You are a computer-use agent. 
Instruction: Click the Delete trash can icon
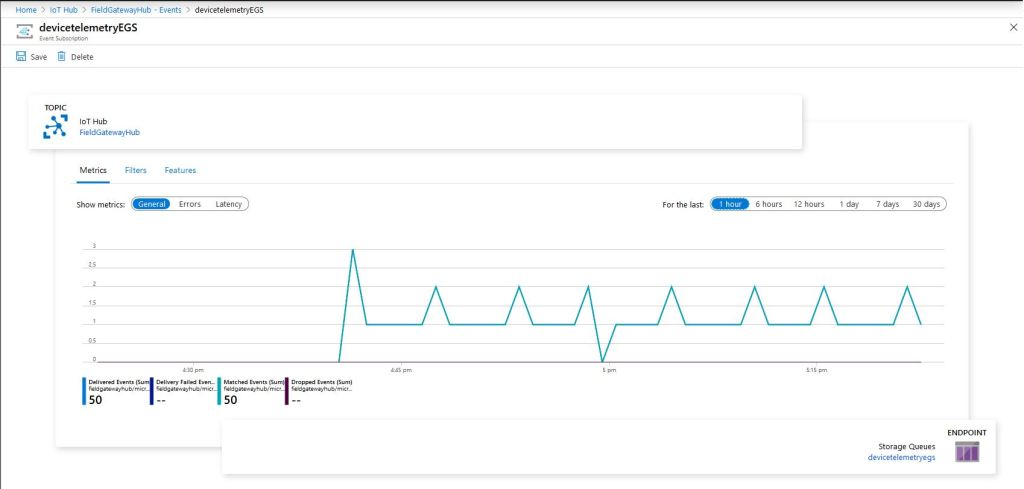[62, 57]
